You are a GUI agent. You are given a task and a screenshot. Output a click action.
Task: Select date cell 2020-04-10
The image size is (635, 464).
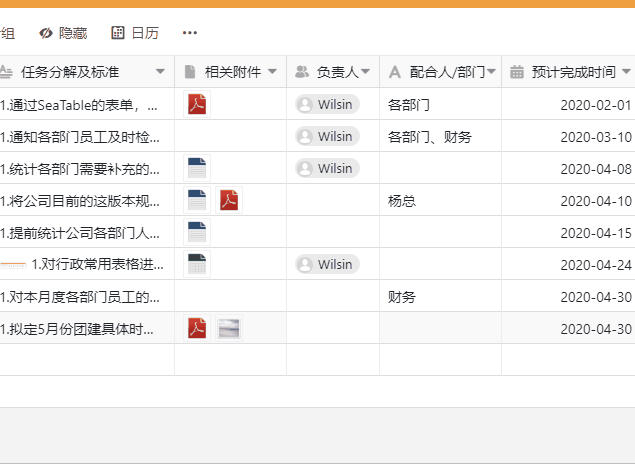click(569, 200)
